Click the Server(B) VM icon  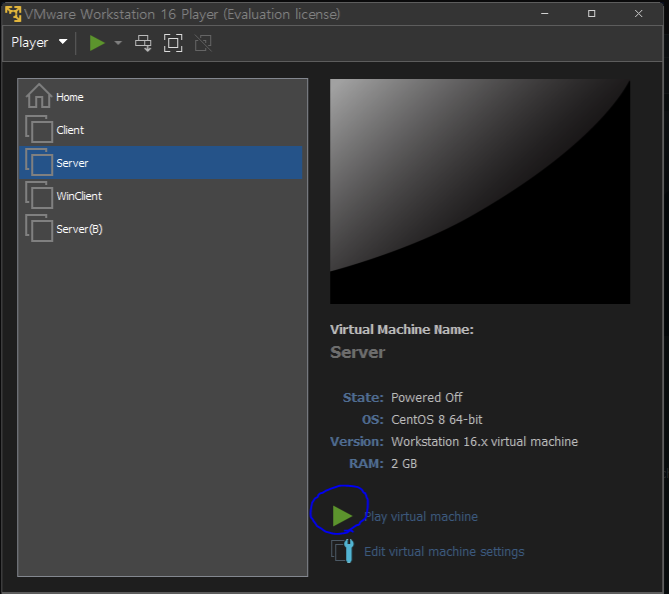(39, 228)
